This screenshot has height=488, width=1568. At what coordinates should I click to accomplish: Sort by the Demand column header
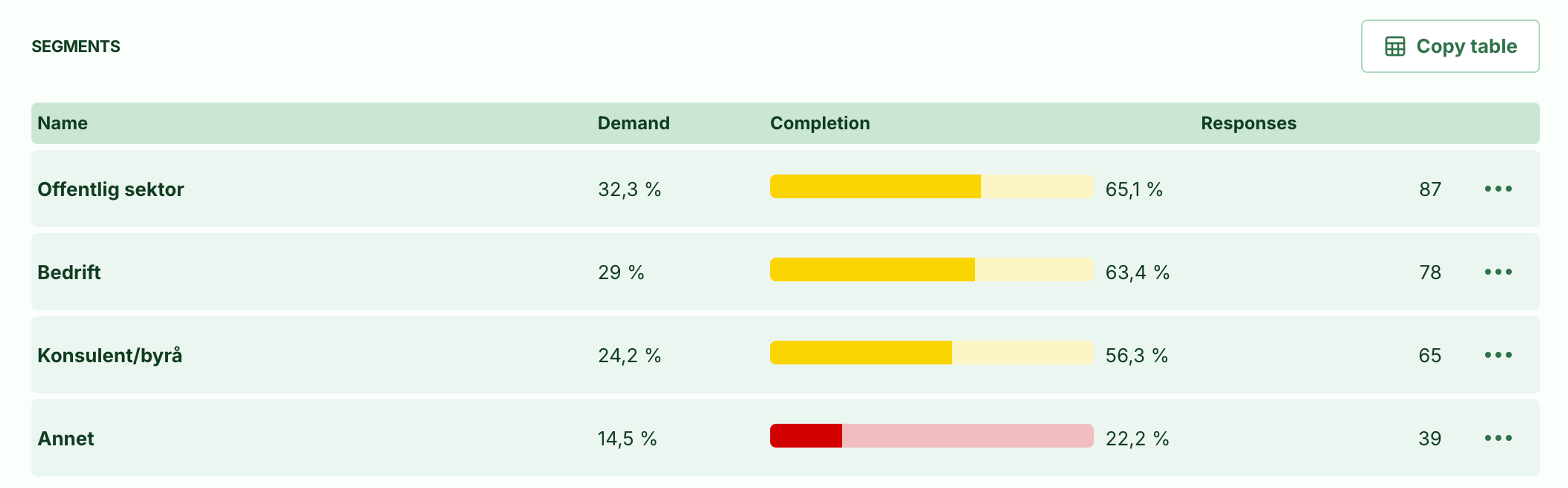[634, 123]
